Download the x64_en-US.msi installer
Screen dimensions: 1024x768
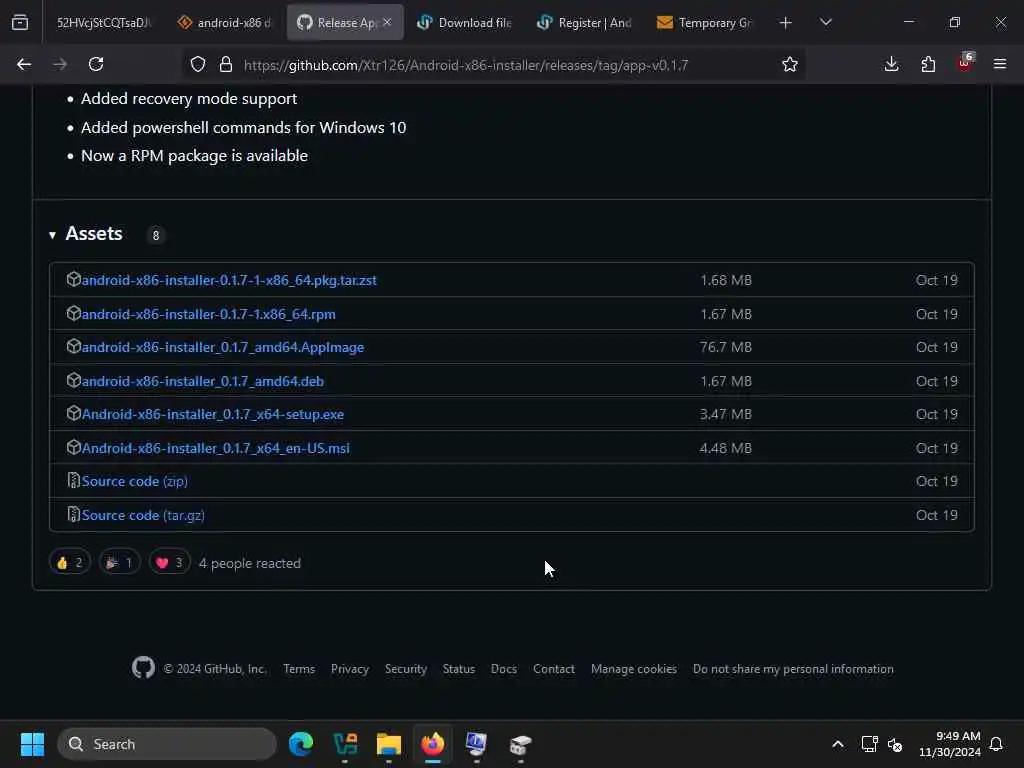point(216,449)
